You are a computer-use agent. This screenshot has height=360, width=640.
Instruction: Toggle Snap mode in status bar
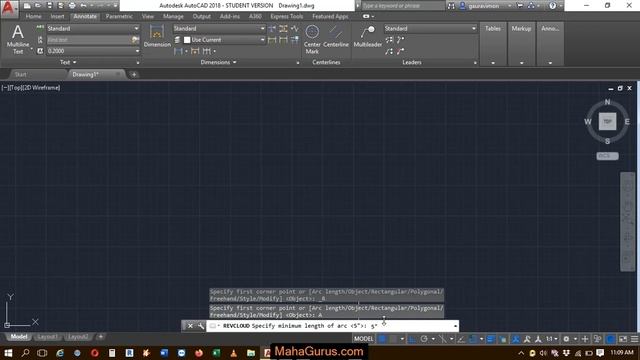[393, 339]
